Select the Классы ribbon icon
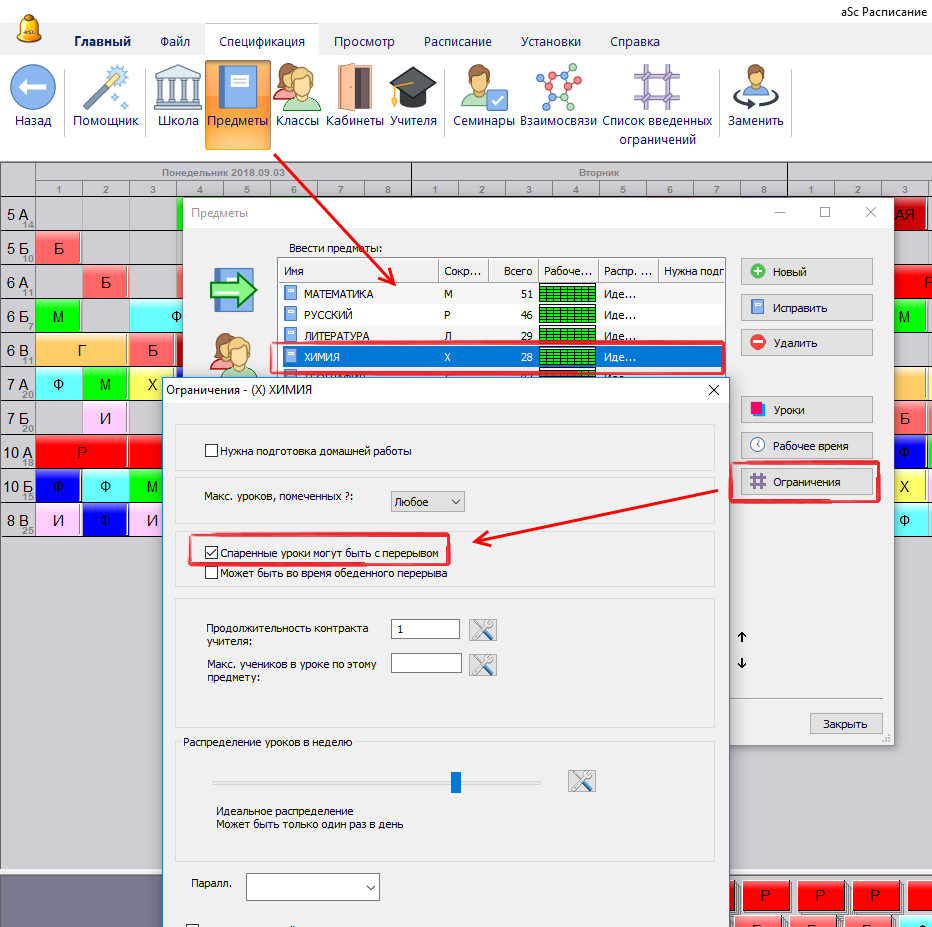 pyautogui.click(x=297, y=89)
